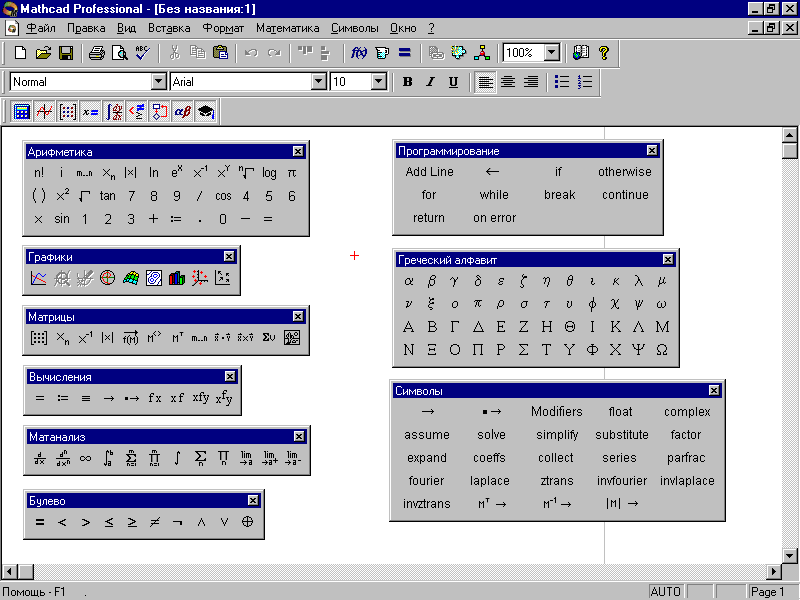Insert capital Omega Greek letter
800x600 pixels.
coord(662,350)
